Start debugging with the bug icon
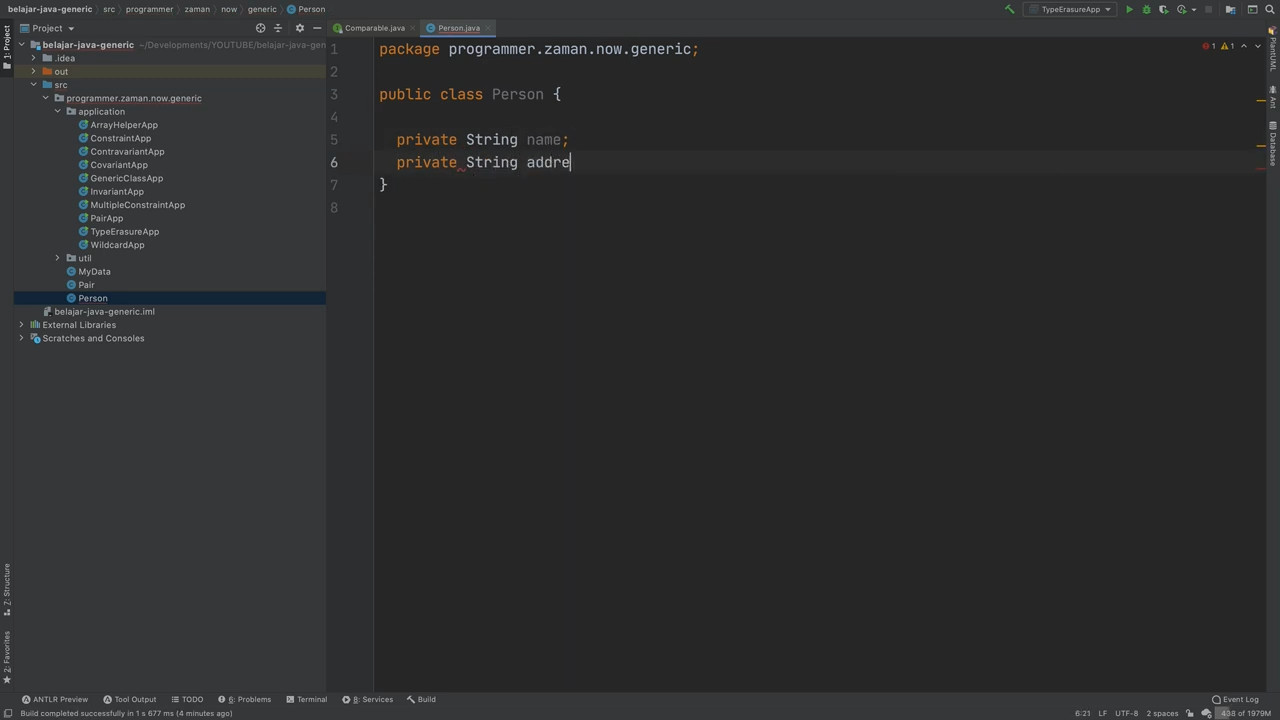Viewport: 1280px width, 720px height. (1146, 9)
